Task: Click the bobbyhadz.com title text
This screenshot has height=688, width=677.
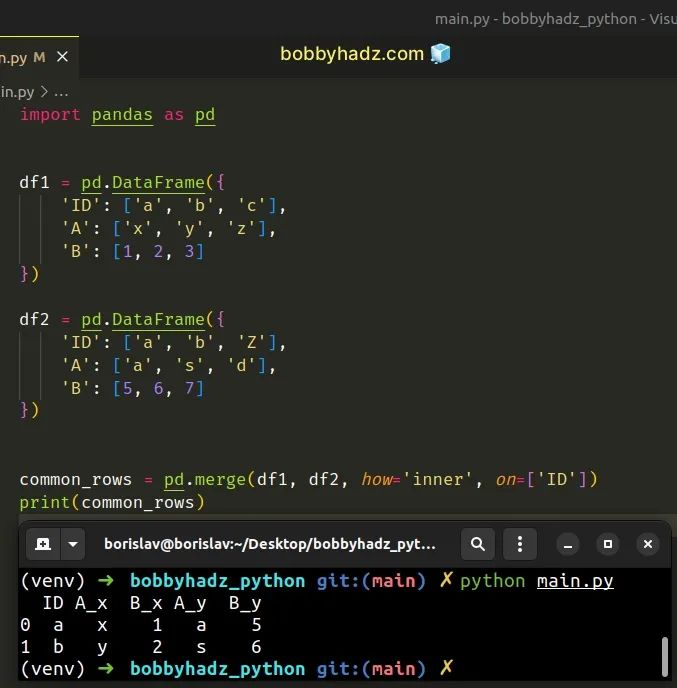Action: pyautogui.click(x=352, y=54)
